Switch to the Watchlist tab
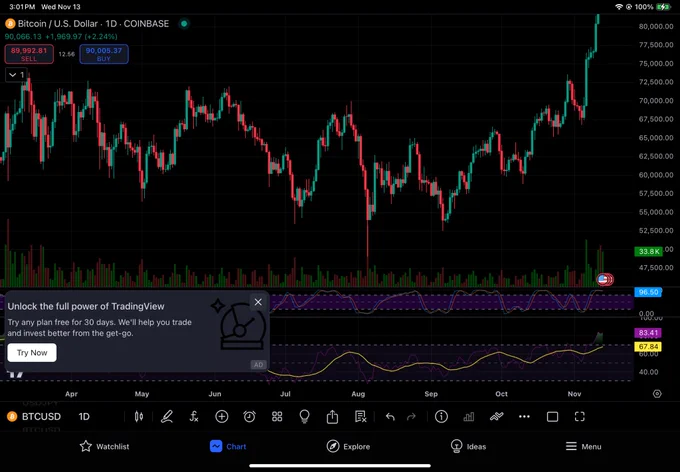The image size is (680, 472). (x=104, y=446)
